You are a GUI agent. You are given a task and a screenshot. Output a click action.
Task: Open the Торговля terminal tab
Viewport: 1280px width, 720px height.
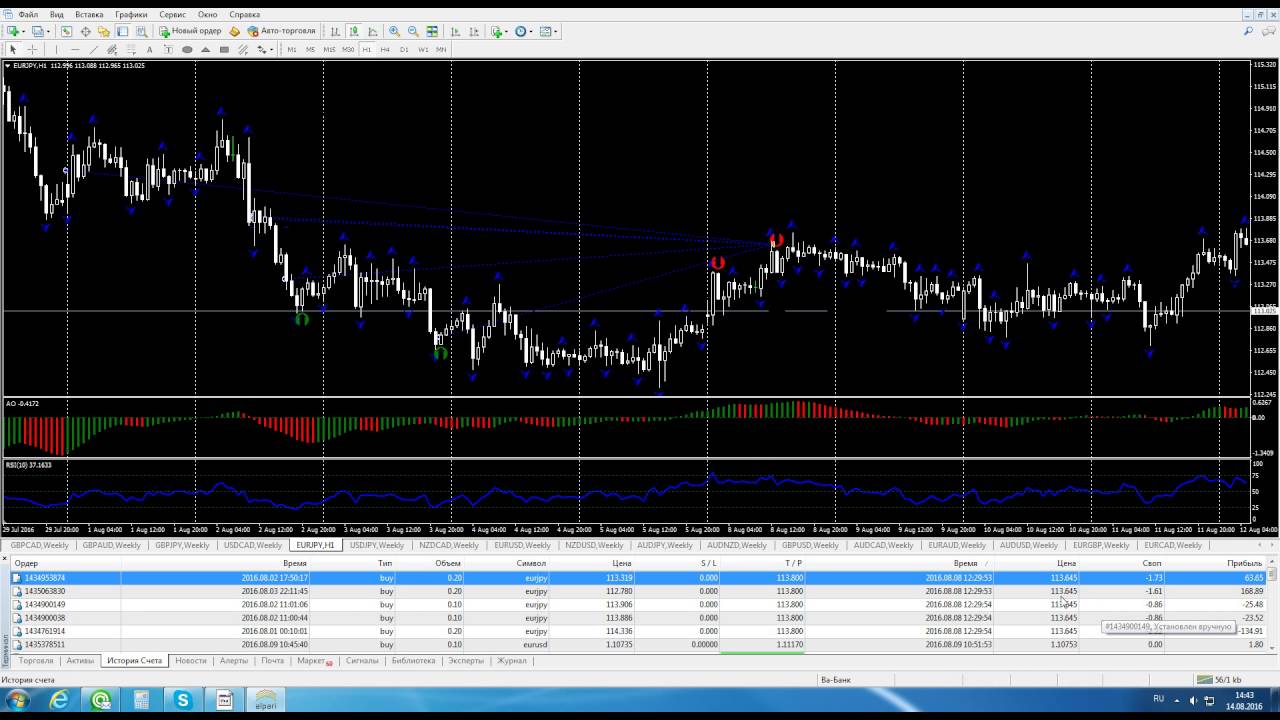(36, 661)
